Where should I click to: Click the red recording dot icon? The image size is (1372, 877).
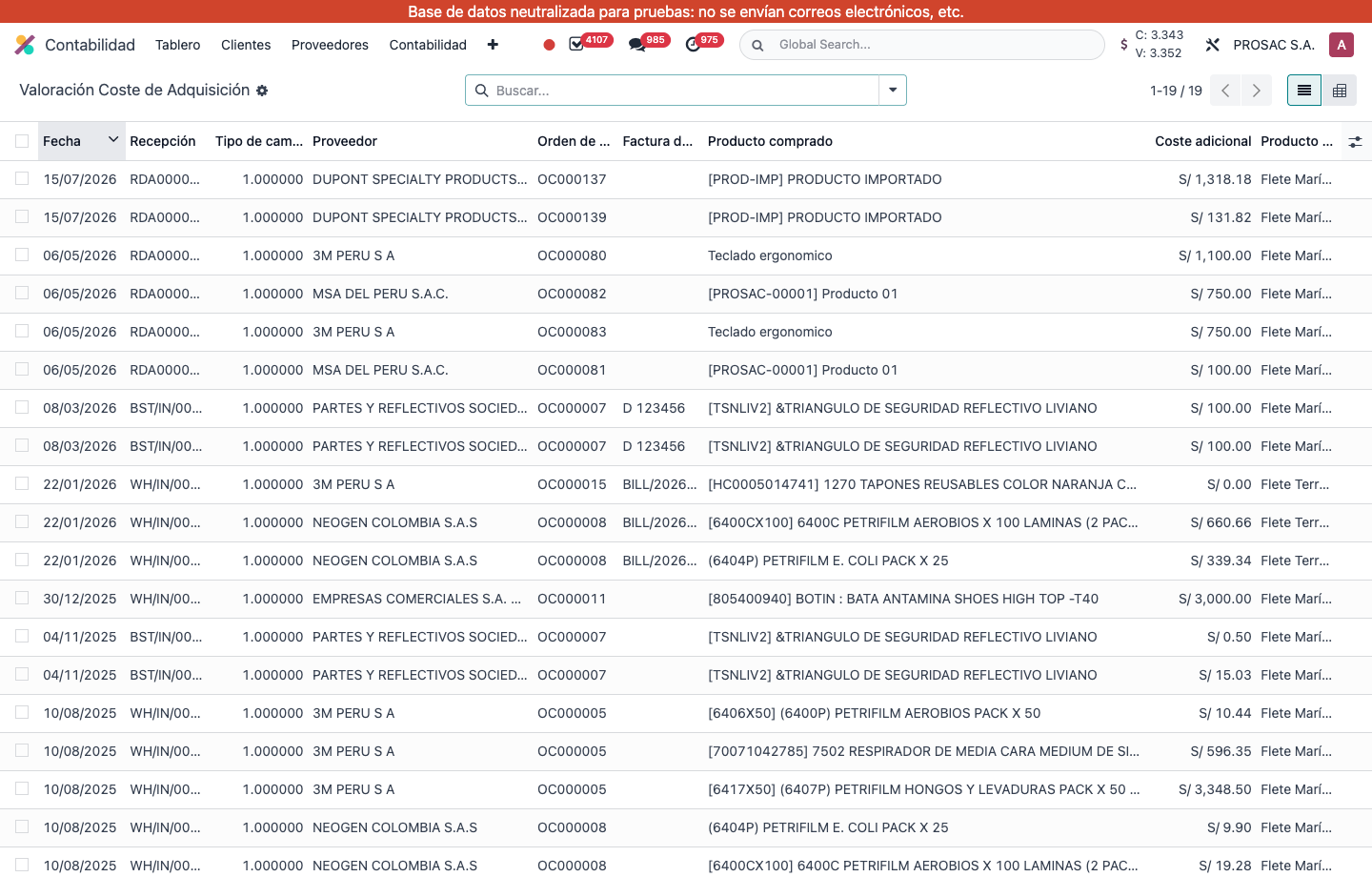click(549, 45)
